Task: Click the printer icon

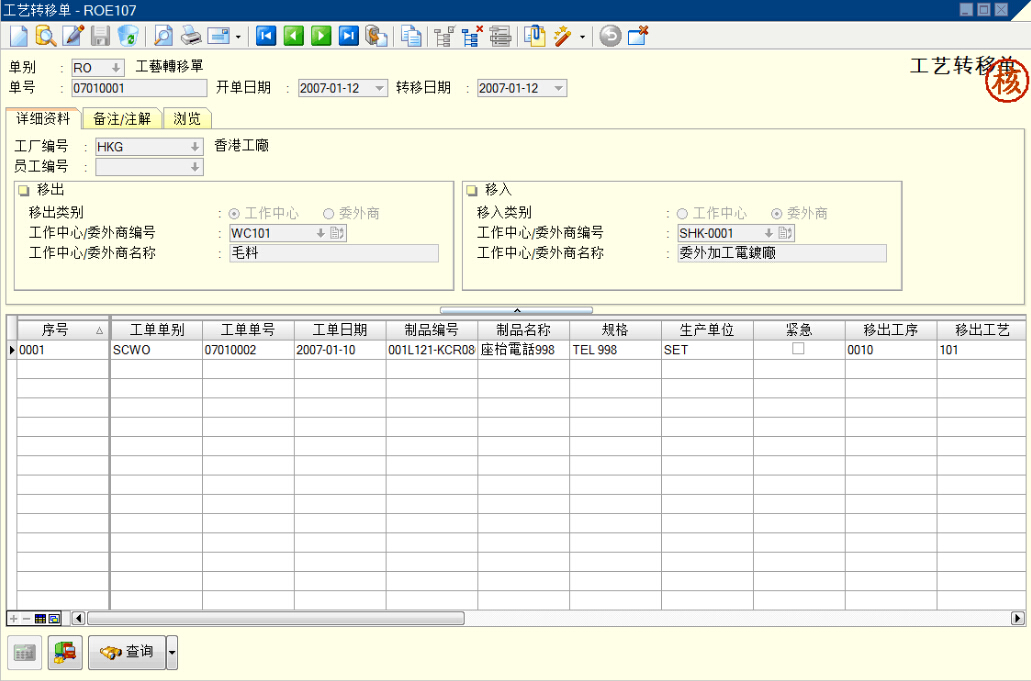Action: [x=191, y=35]
